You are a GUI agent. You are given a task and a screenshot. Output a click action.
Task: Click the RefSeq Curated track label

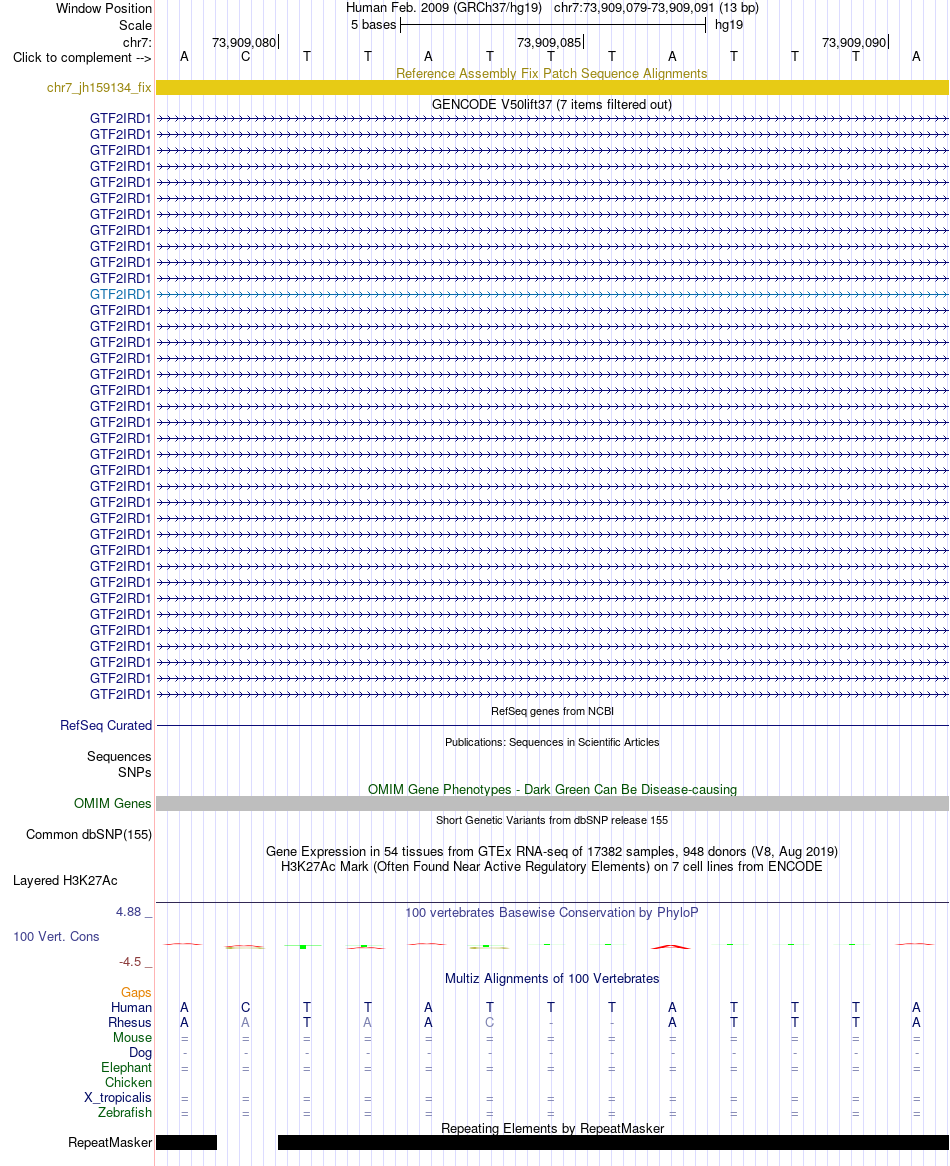[106, 725]
